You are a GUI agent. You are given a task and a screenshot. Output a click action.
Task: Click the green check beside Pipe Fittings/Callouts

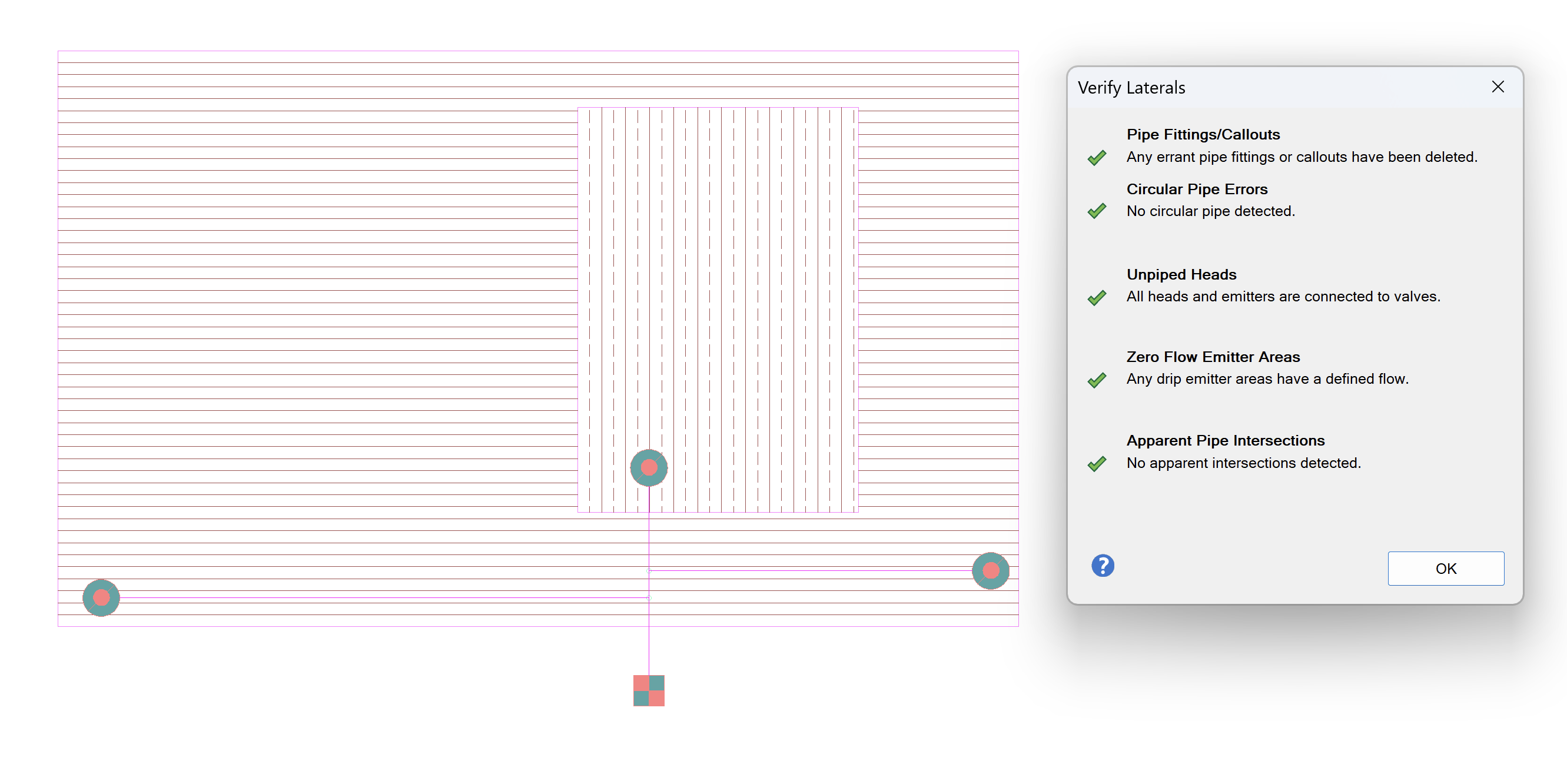tap(1097, 158)
